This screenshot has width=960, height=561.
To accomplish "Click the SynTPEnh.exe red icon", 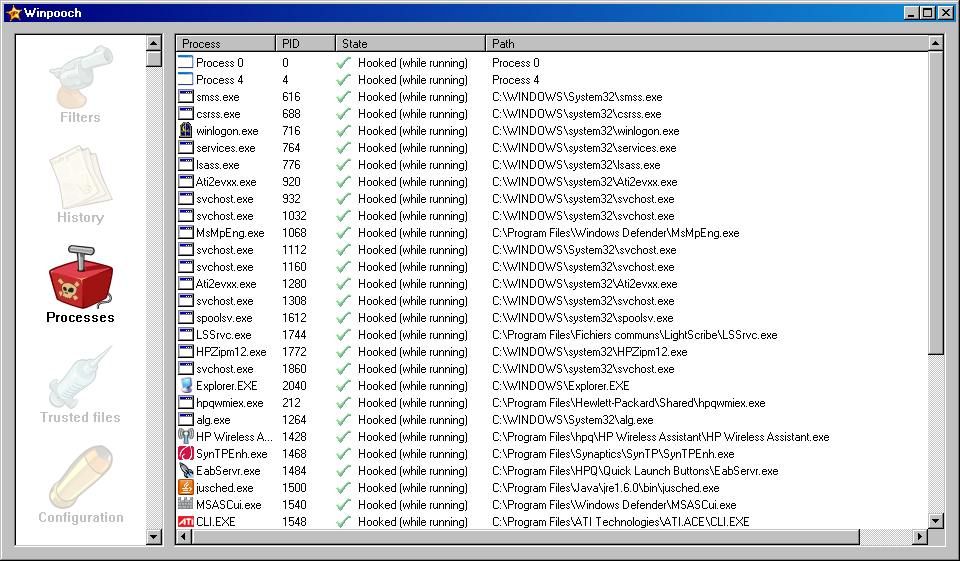I will pyautogui.click(x=186, y=453).
